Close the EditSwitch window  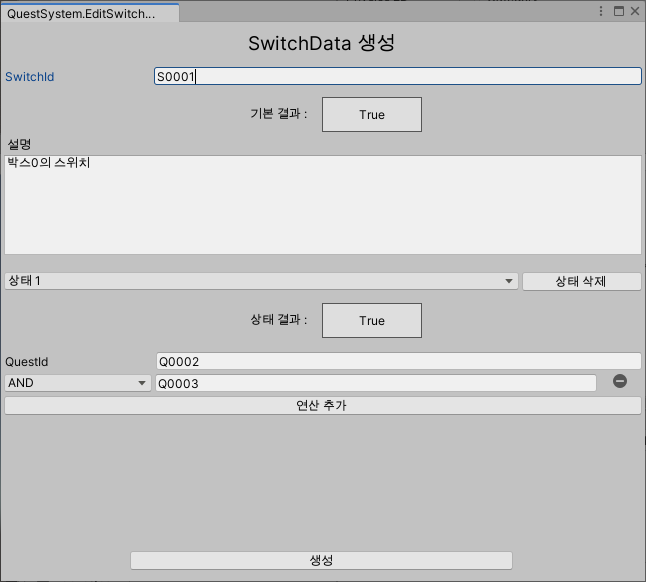point(634,11)
